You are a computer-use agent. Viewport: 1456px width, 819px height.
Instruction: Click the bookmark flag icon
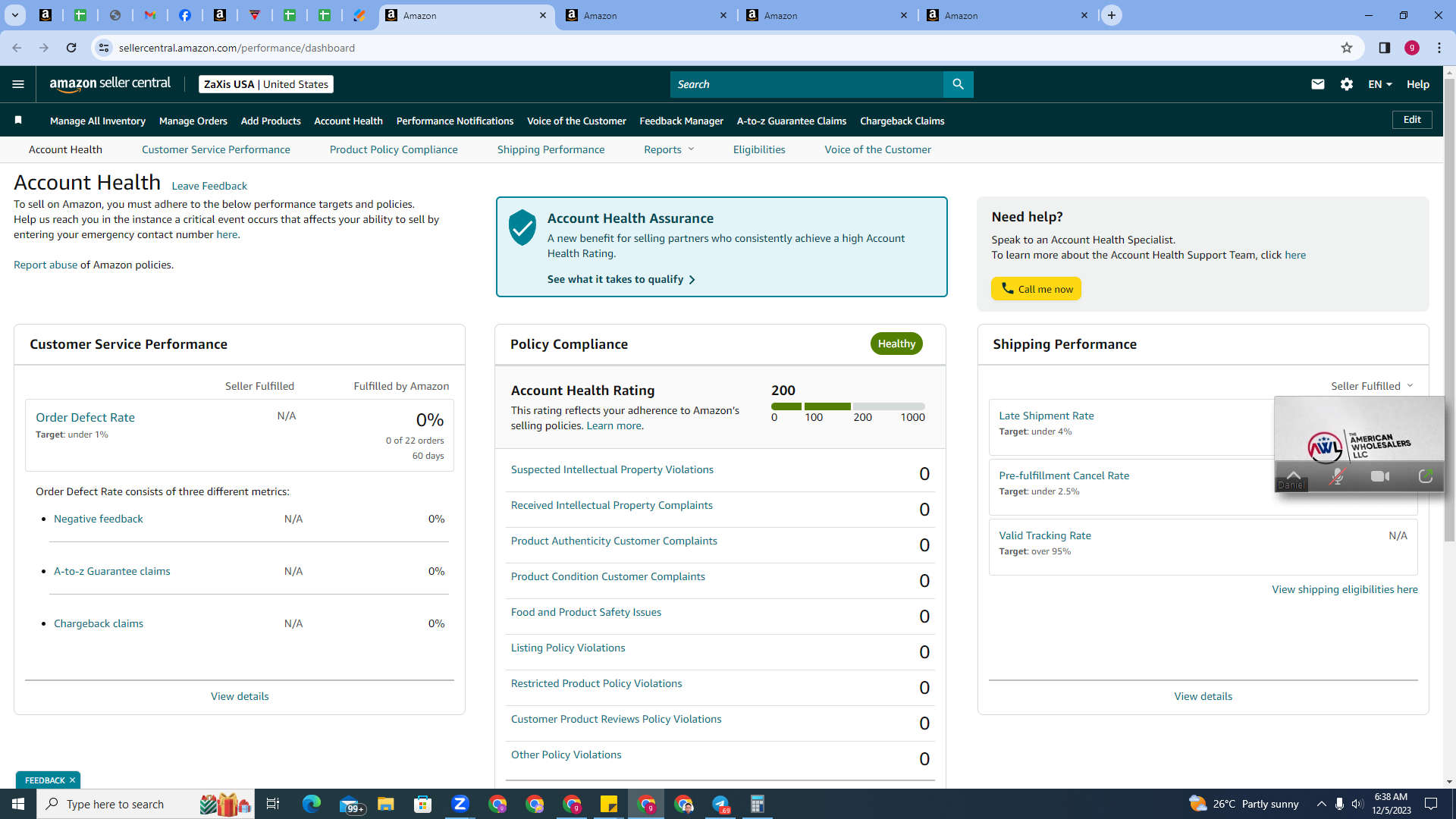[18, 120]
